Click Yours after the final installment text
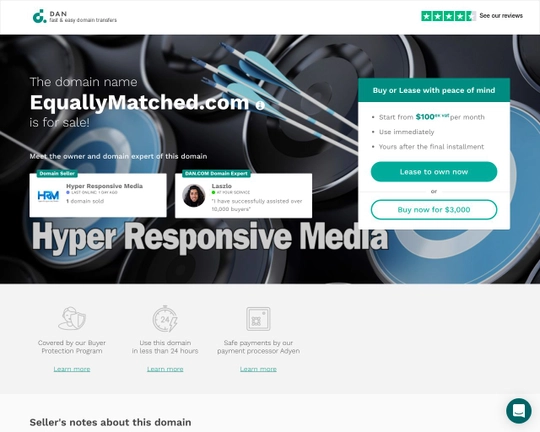The image size is (540, 432). point(431,147)
